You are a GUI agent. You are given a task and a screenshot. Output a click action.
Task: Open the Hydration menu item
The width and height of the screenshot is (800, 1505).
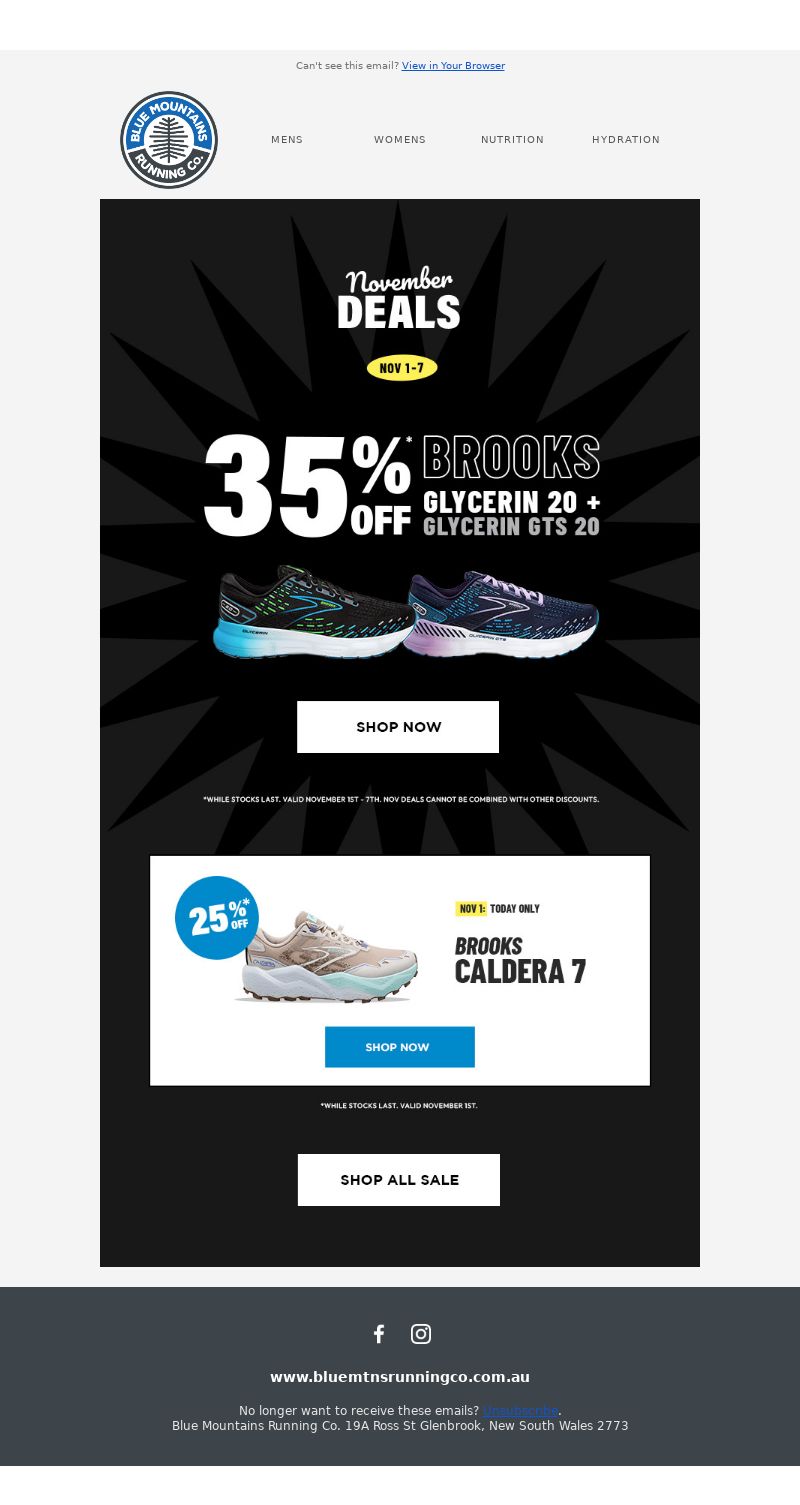coord(626,140)
